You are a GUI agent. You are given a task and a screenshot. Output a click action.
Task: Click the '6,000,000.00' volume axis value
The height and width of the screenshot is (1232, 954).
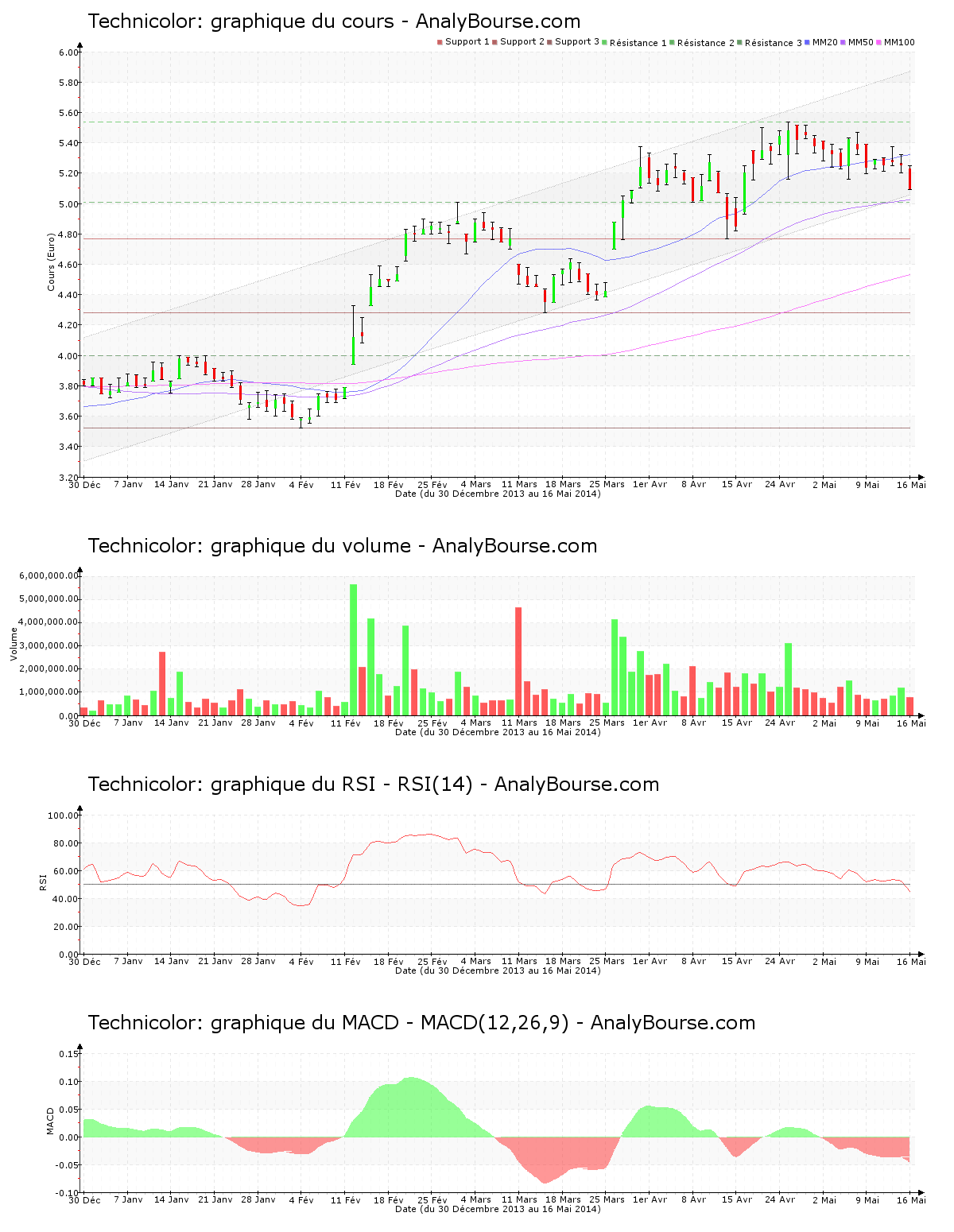pos(49,575)
